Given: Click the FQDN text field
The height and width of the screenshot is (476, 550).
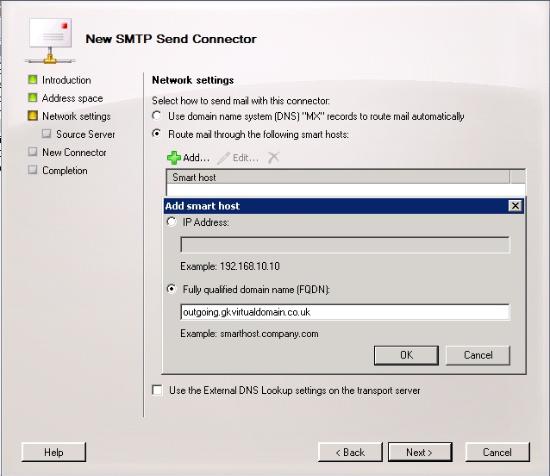Looking at the screenshot, I should click(x=345, y=312).
